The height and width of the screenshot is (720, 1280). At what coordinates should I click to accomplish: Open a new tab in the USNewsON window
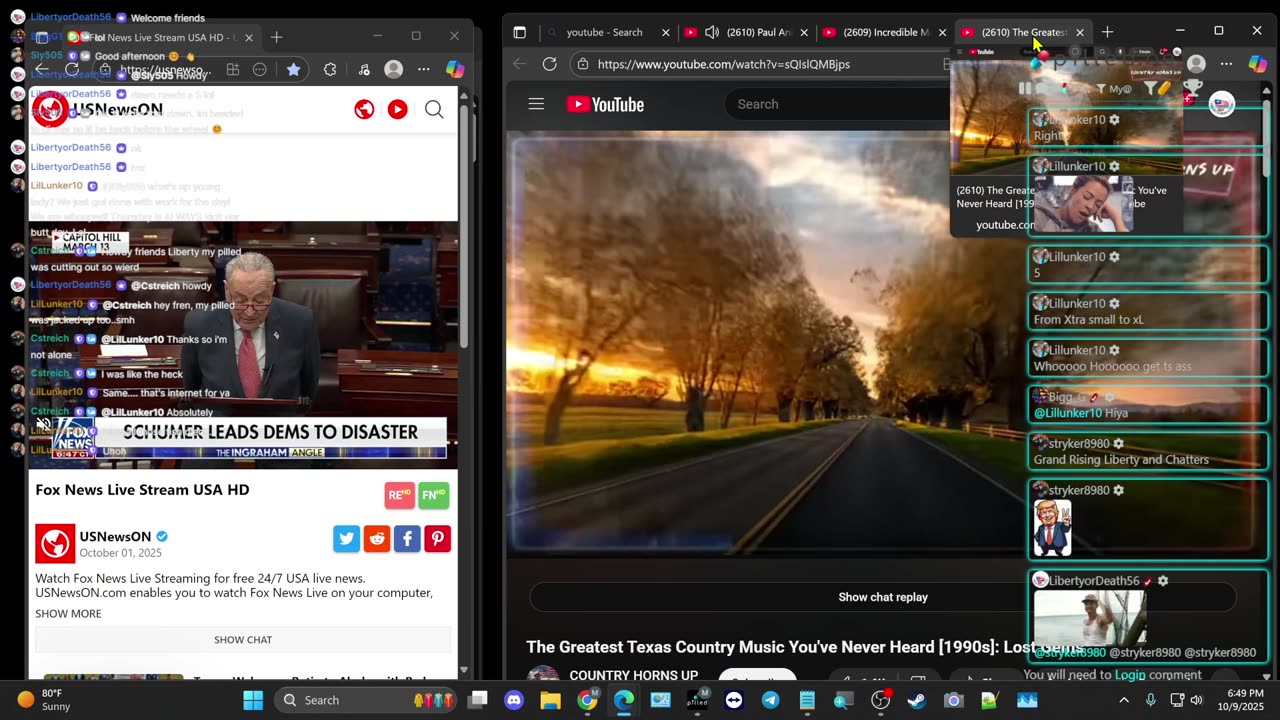[277, 37]
